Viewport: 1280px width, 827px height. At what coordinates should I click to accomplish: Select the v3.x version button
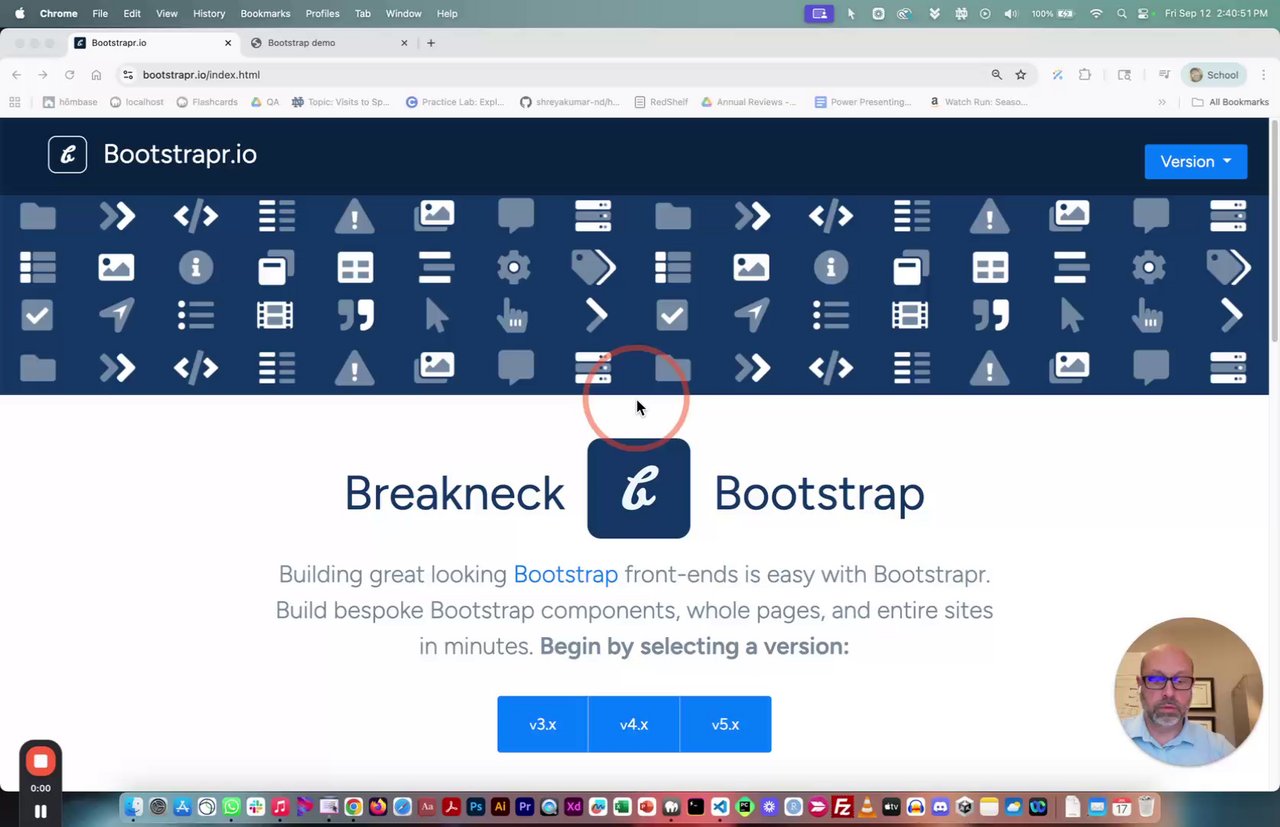(543, 724)
